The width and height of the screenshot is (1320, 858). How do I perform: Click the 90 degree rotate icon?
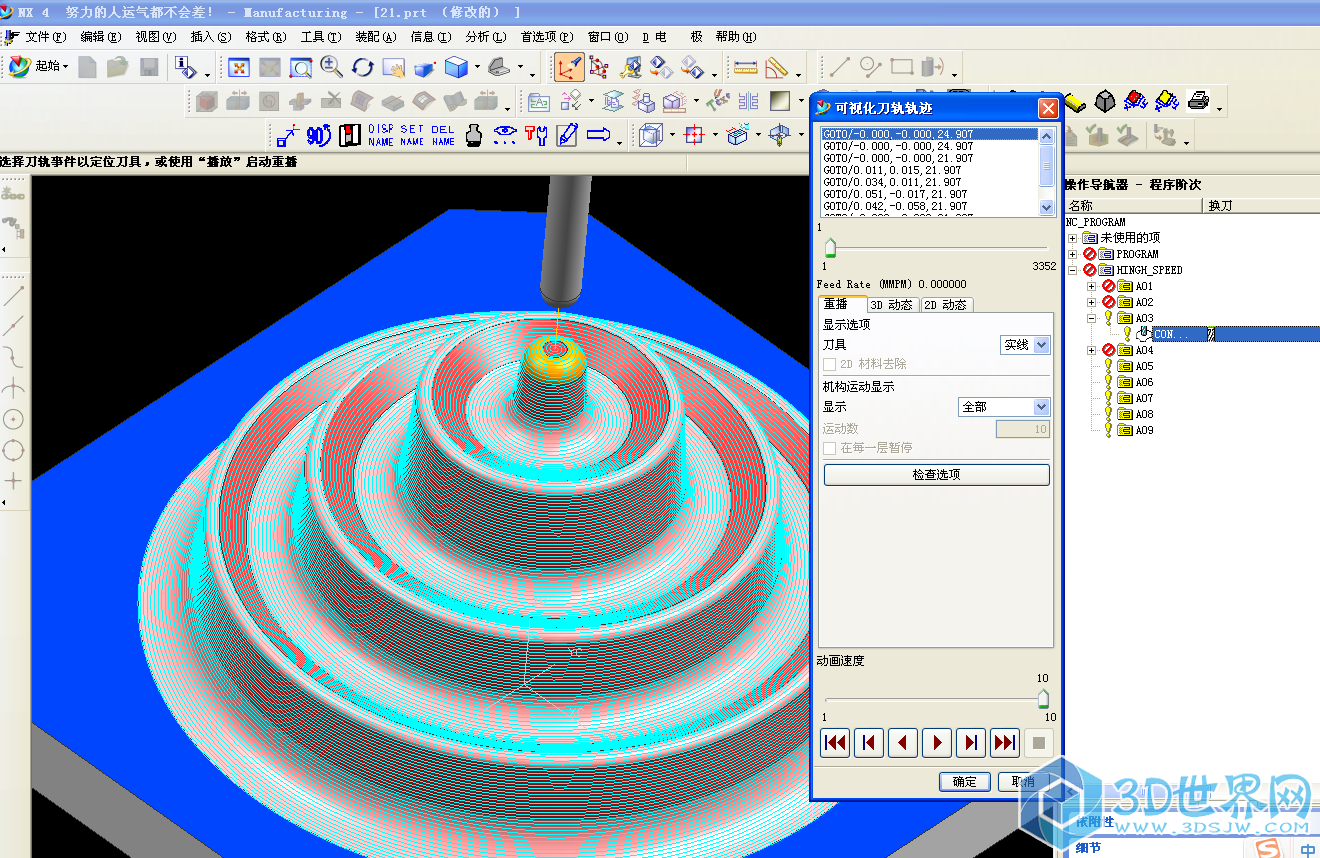(318, 135)
